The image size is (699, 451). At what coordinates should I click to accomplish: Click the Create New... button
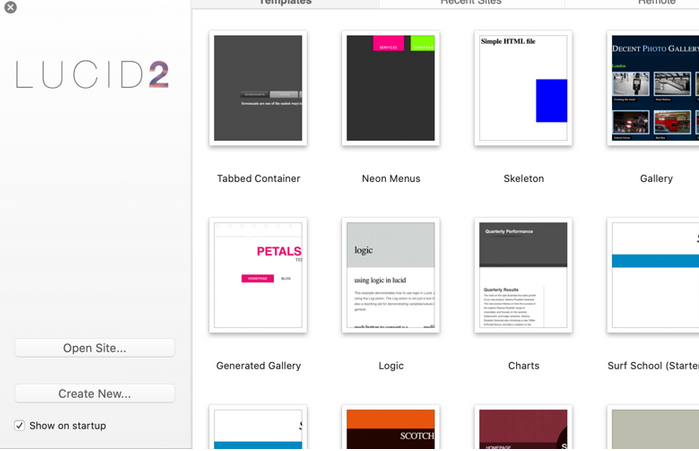[x=95, y=394]
